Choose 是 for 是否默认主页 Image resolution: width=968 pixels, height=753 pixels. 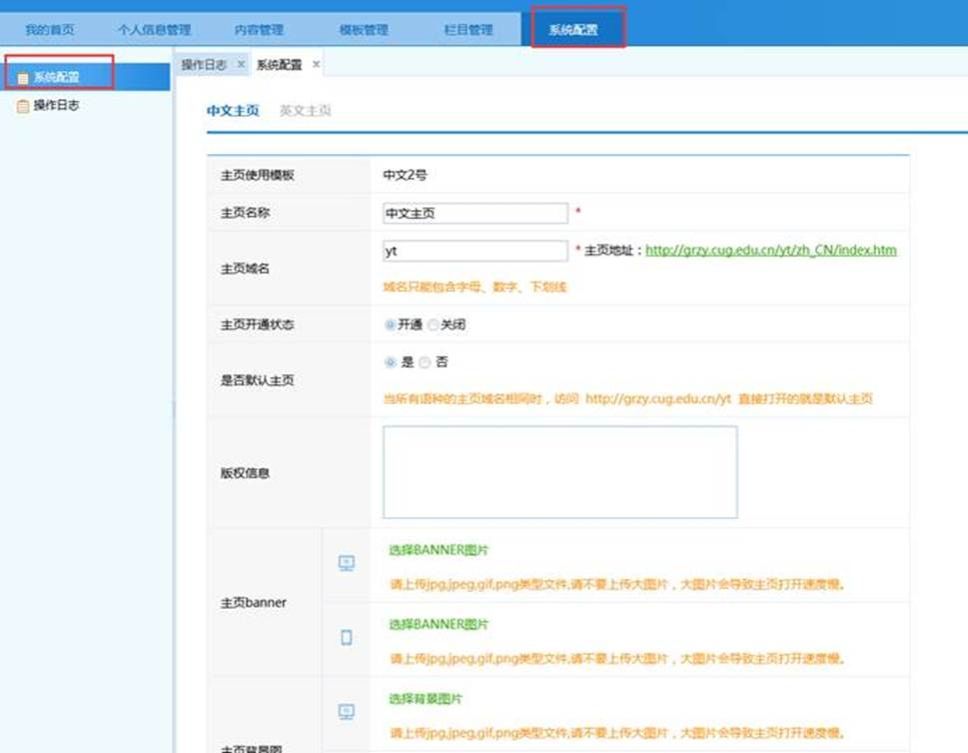(390, 362)
